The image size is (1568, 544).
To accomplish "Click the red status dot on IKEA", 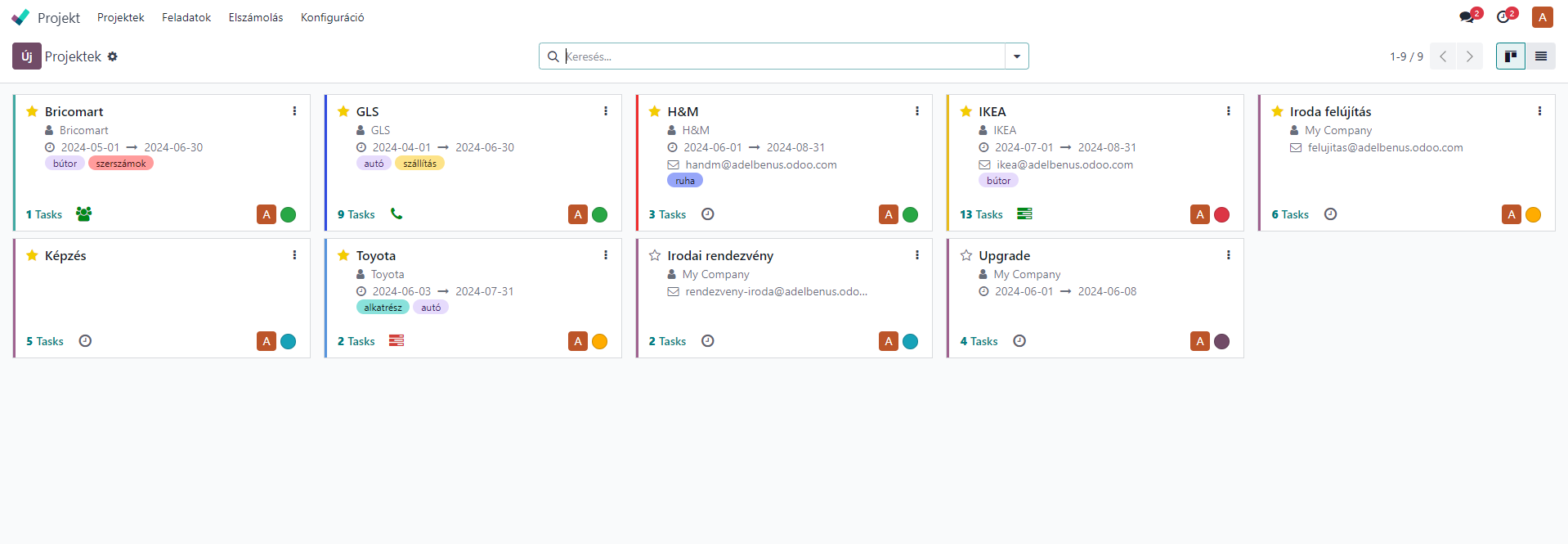I will click(1222, 214).
